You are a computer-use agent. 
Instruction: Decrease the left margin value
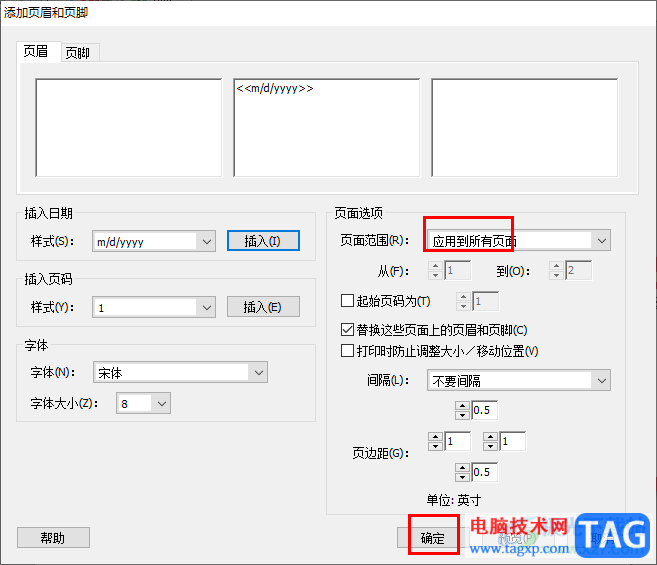pos(435,446)
